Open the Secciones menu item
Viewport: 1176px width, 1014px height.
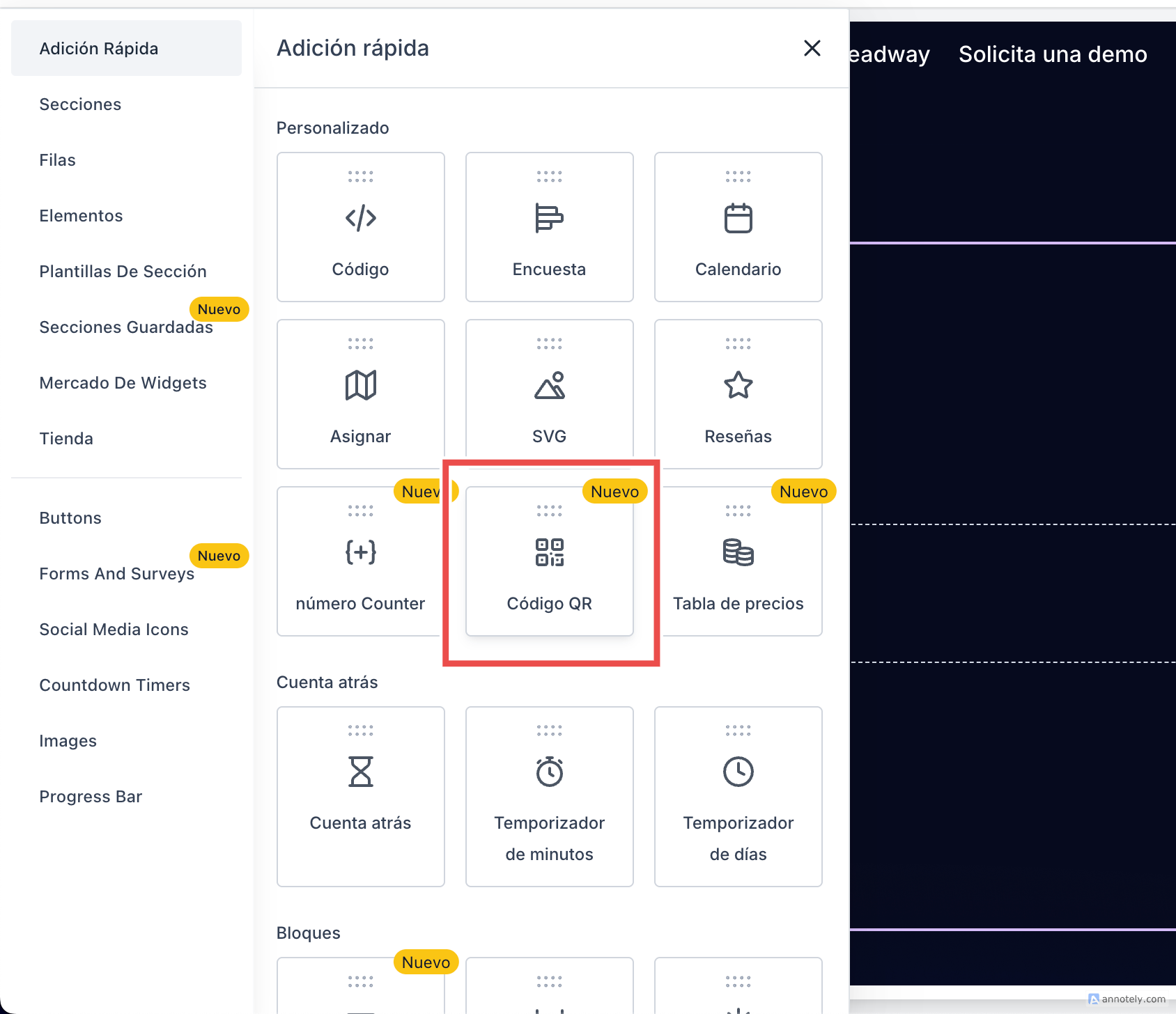tap(80, 104)
